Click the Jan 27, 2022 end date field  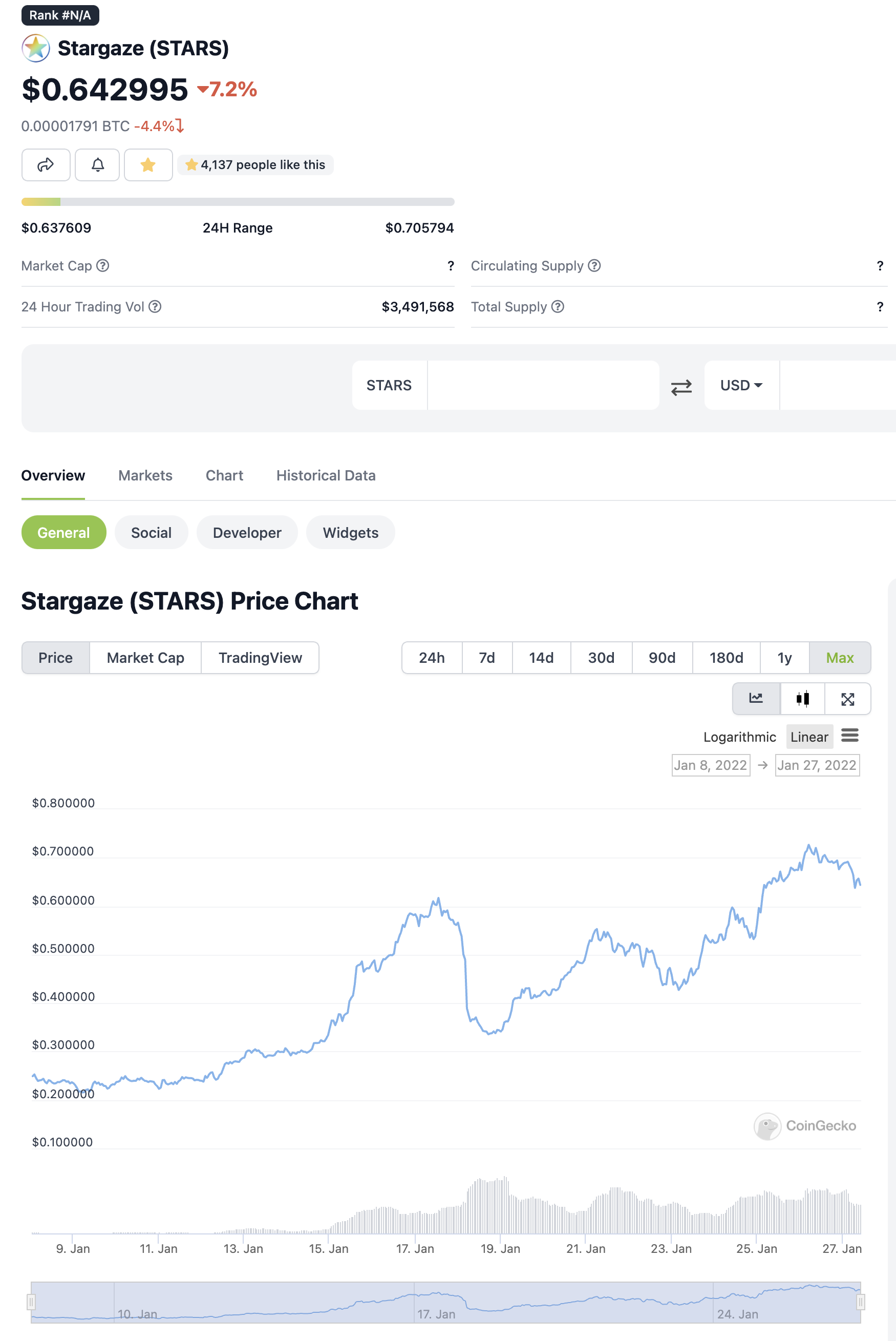coord(817,765)
